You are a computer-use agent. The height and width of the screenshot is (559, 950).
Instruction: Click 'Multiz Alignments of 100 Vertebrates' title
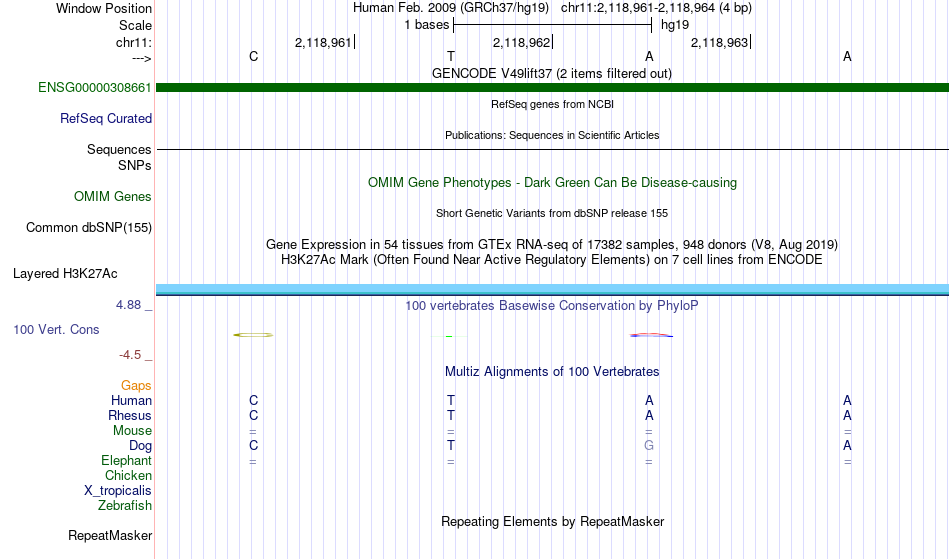coord(552,372)
